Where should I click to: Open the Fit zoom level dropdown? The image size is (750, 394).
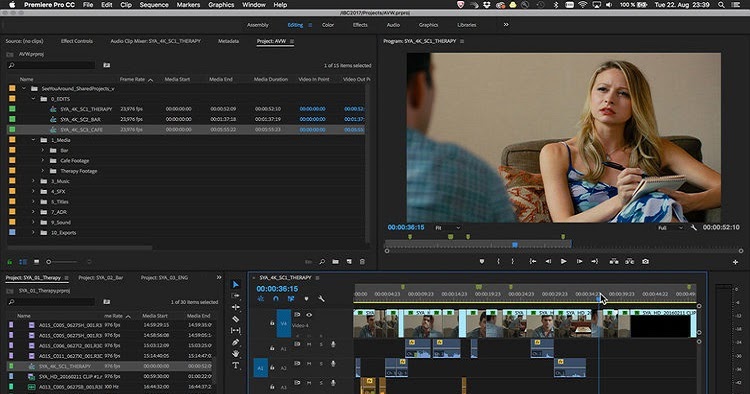(447, 228)
